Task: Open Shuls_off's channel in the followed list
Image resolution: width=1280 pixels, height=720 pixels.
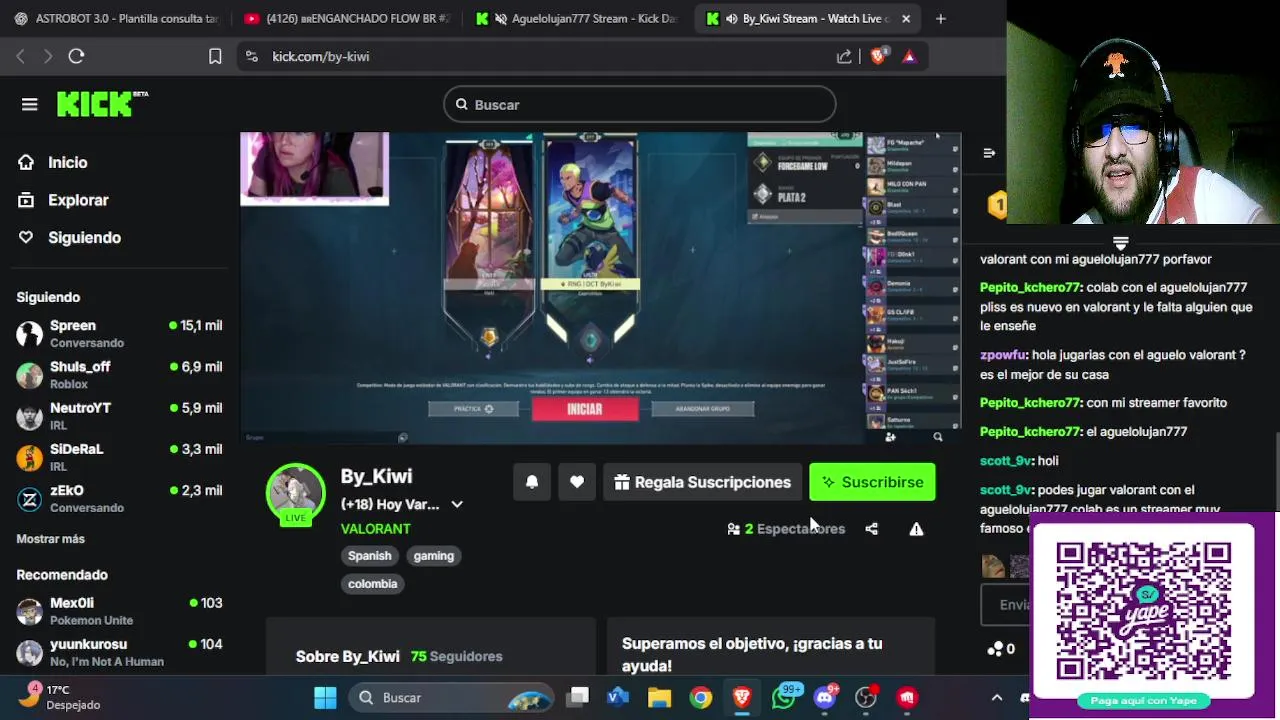Action: tap(120, 375)
